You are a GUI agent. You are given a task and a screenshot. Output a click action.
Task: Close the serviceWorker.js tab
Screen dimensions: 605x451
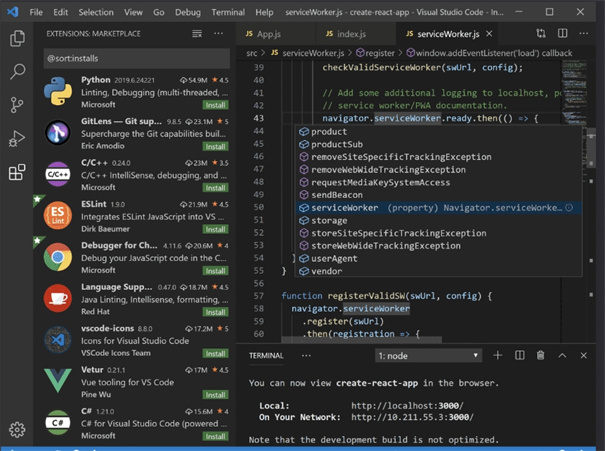pos(489,34)
